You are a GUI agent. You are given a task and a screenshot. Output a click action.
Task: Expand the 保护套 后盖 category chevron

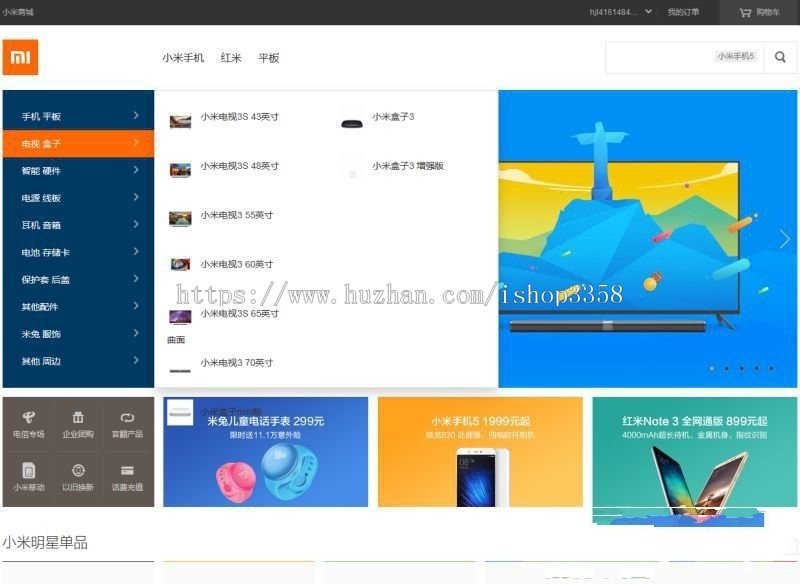click(136, 278)
